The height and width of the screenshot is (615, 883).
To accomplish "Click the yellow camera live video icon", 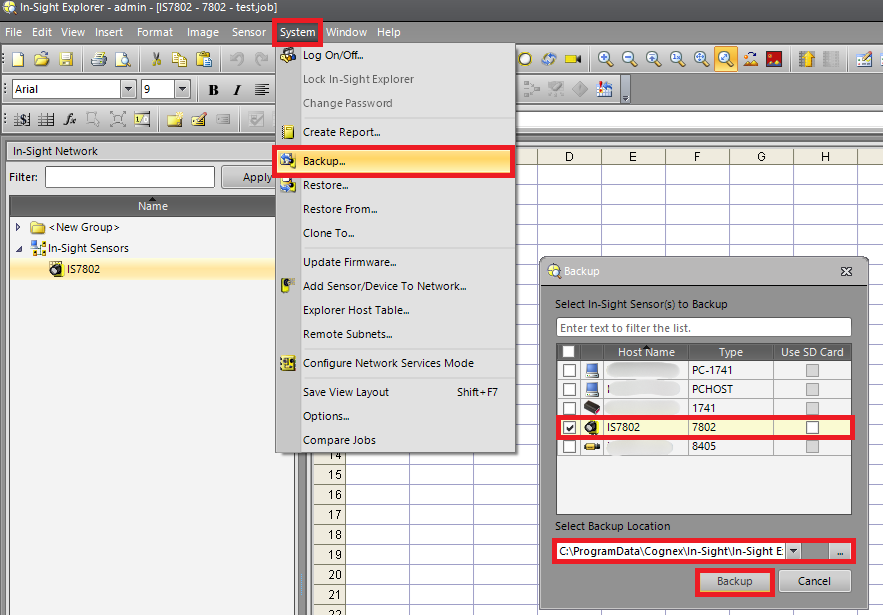I will (573, 59).
